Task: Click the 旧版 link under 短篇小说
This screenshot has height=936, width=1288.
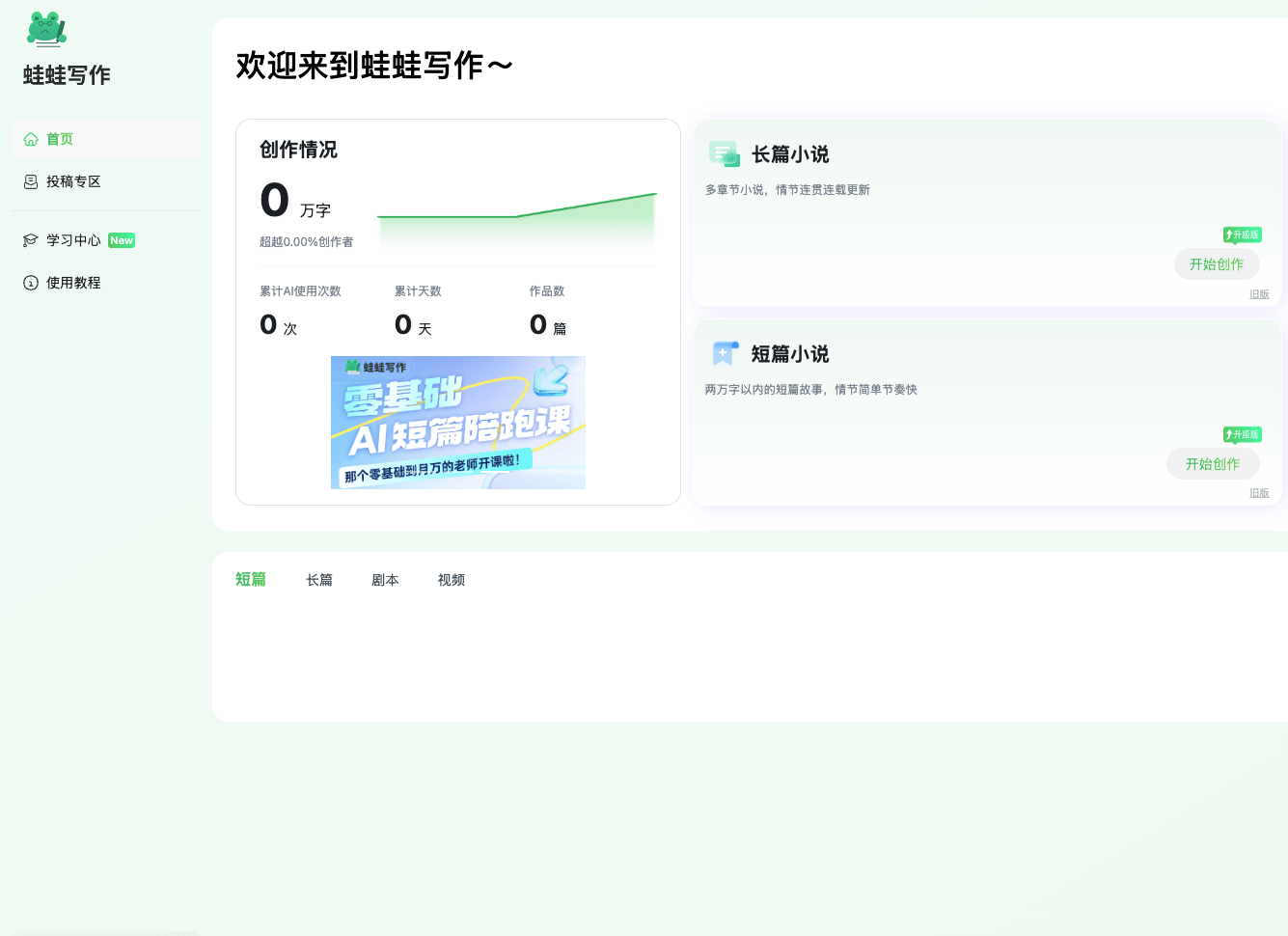Action: (1259, 492)
